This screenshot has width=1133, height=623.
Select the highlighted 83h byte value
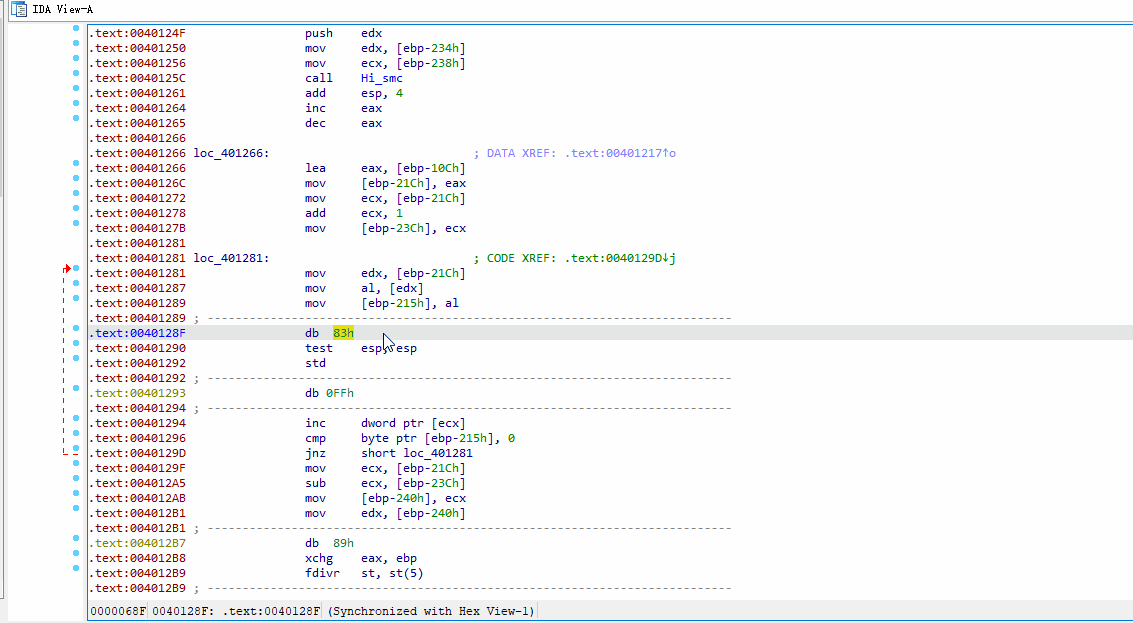coord(343,333)
